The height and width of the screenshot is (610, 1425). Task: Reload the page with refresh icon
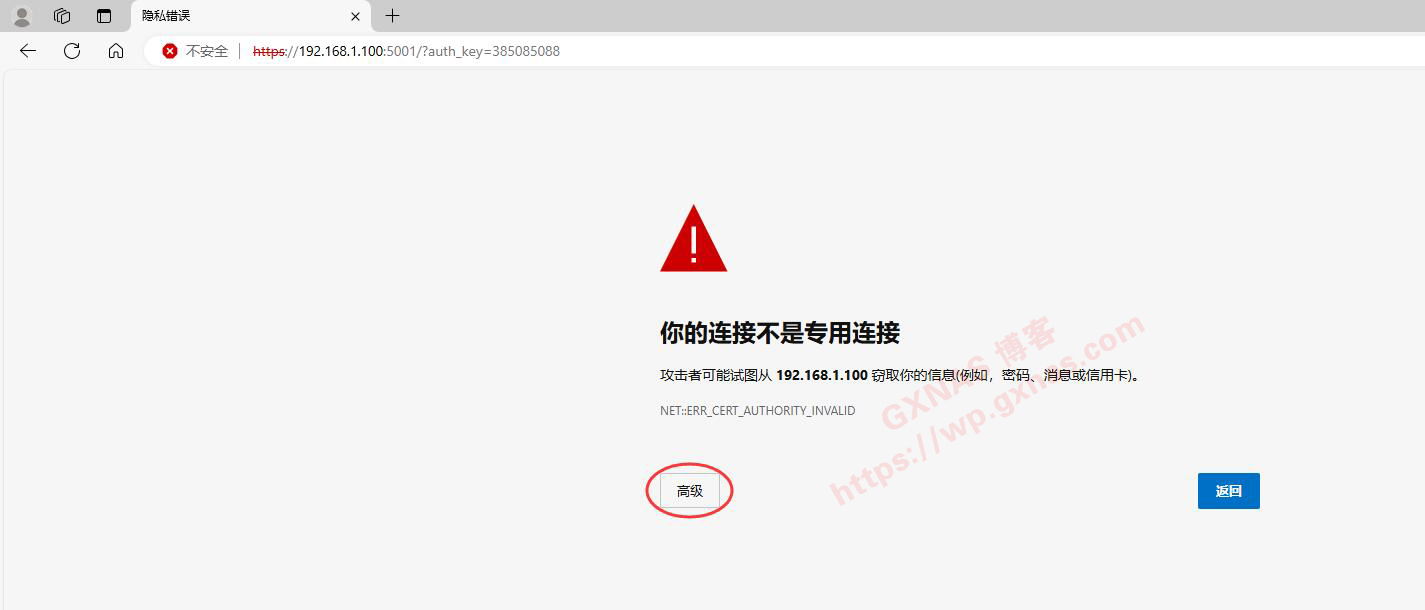pos(72,51)
